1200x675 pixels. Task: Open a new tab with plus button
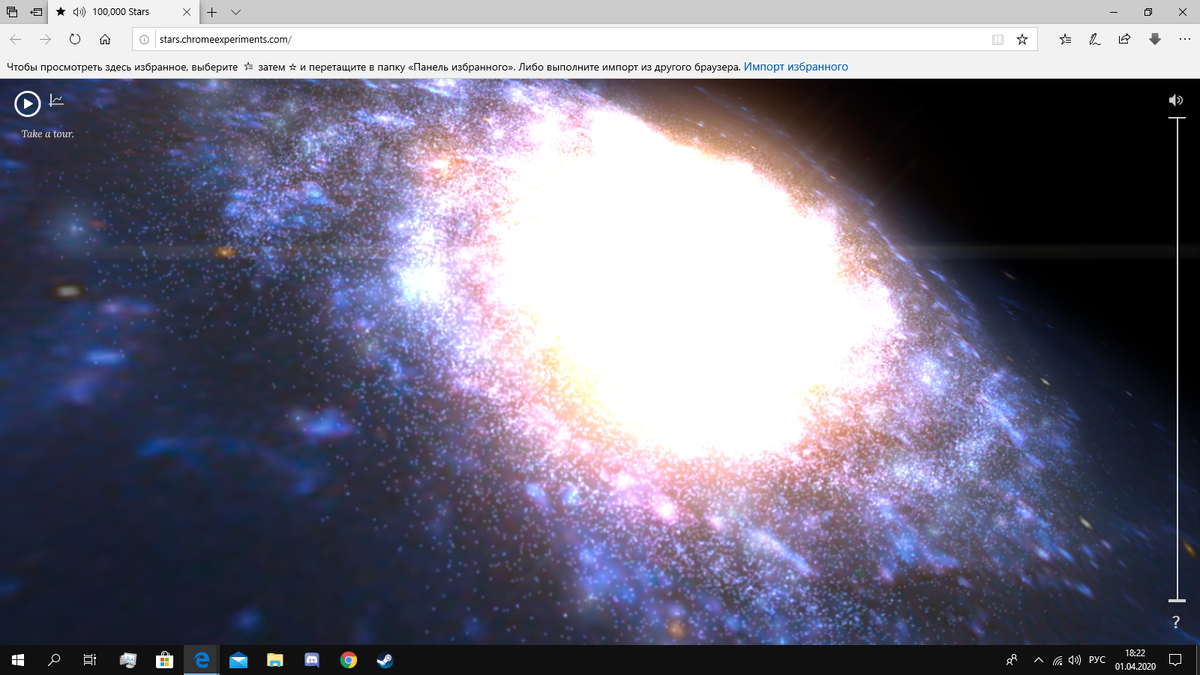click(x=212, y=12)
